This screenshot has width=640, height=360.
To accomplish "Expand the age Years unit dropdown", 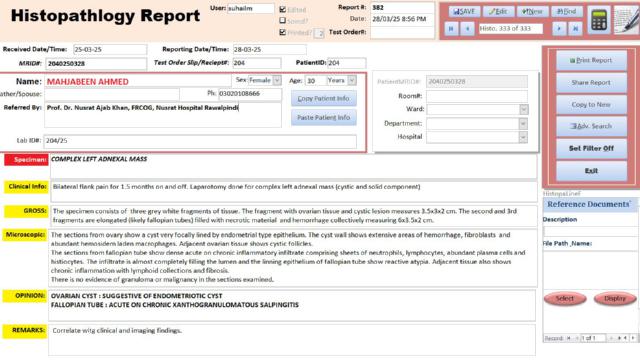I will click(x=352, y=80).
